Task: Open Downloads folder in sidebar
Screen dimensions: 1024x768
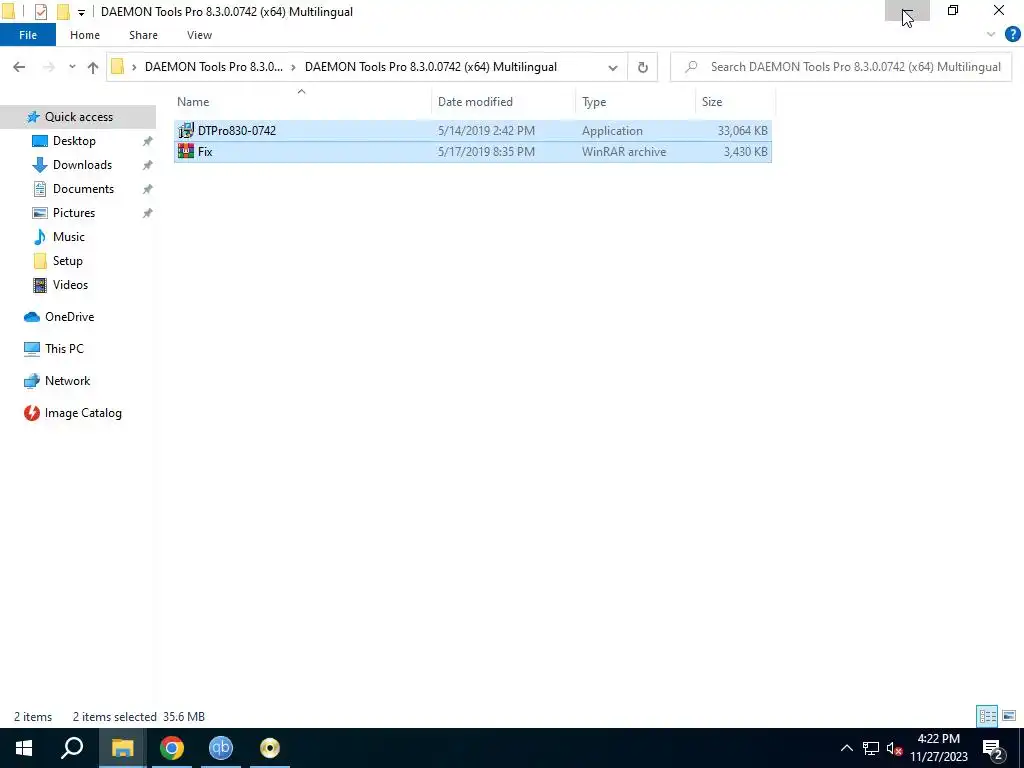Action: tap(82, 165)
